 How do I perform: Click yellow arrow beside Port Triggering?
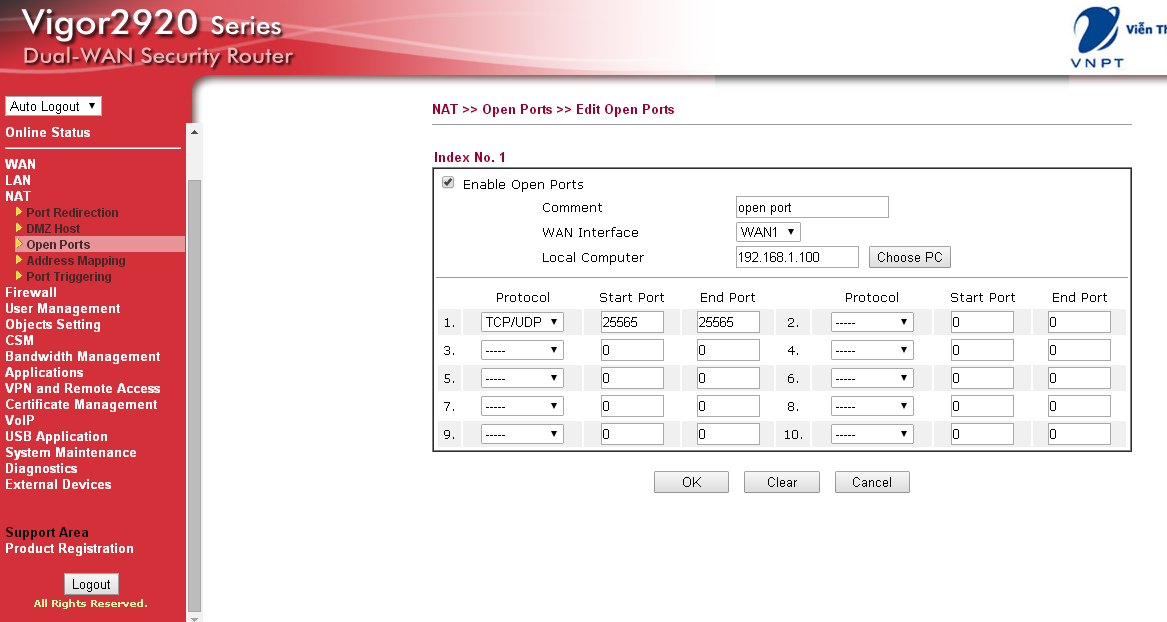(x=19, y=275)
